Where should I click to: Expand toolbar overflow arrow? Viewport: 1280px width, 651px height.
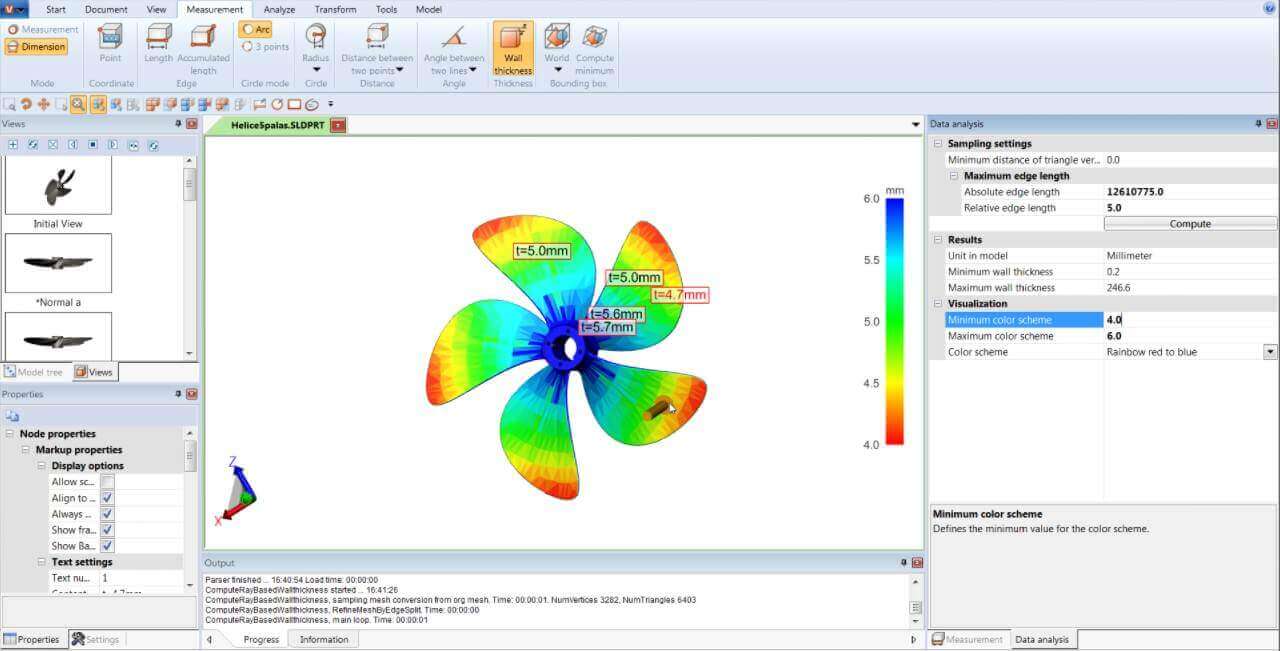pos(330,104)
